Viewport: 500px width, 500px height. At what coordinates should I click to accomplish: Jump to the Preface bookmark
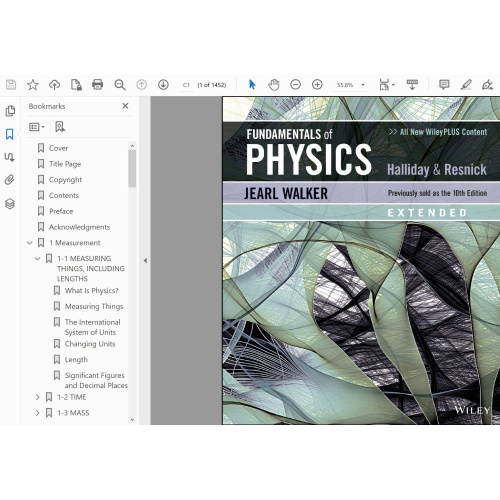61,211
